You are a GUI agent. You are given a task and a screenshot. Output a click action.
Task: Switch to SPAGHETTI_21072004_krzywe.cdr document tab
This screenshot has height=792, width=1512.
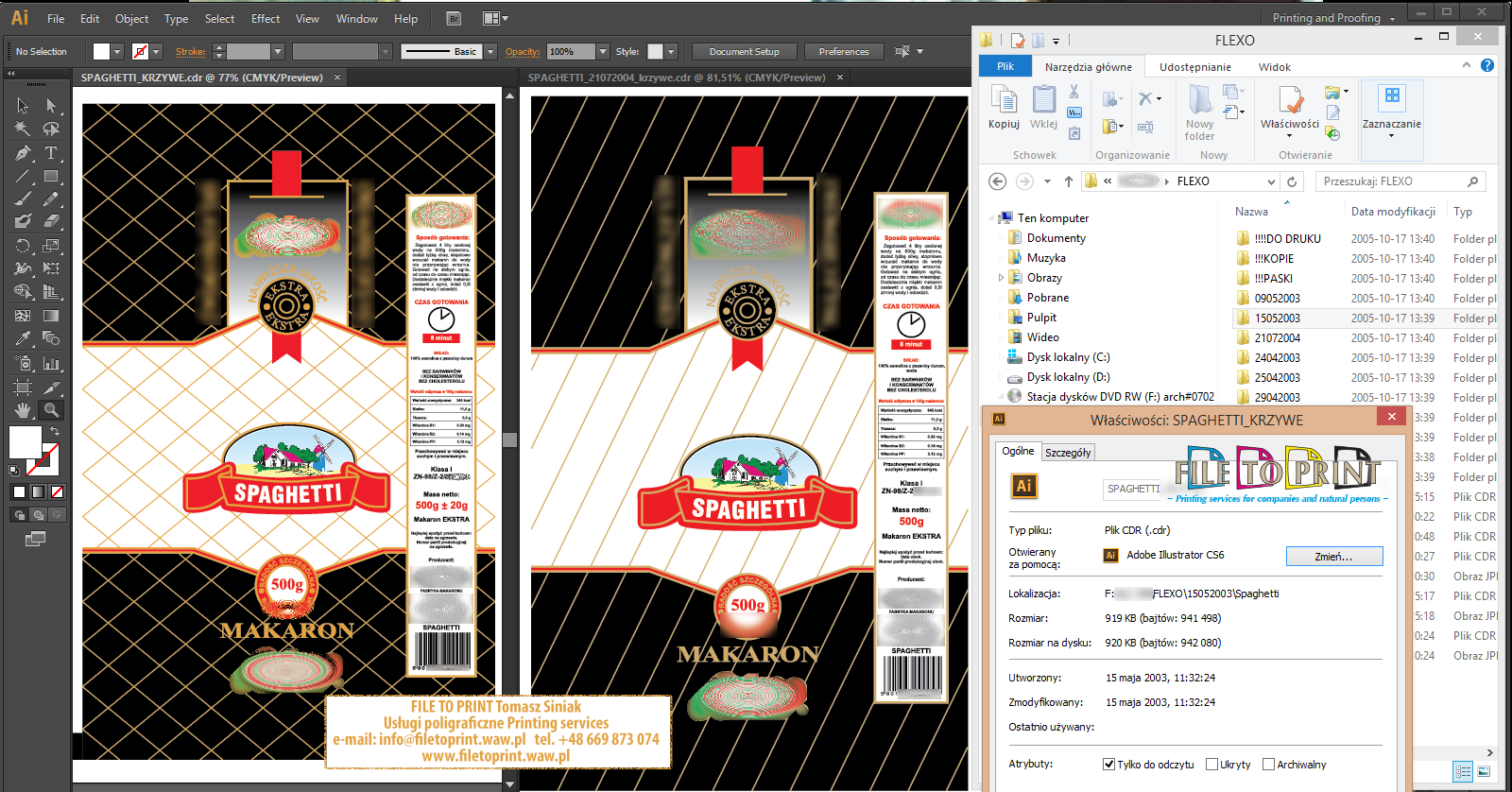677,77
